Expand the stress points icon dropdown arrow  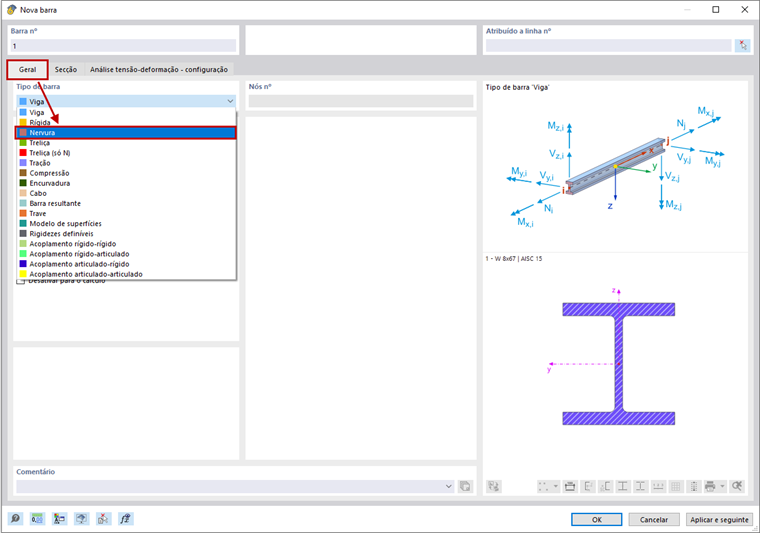point(555,486)
